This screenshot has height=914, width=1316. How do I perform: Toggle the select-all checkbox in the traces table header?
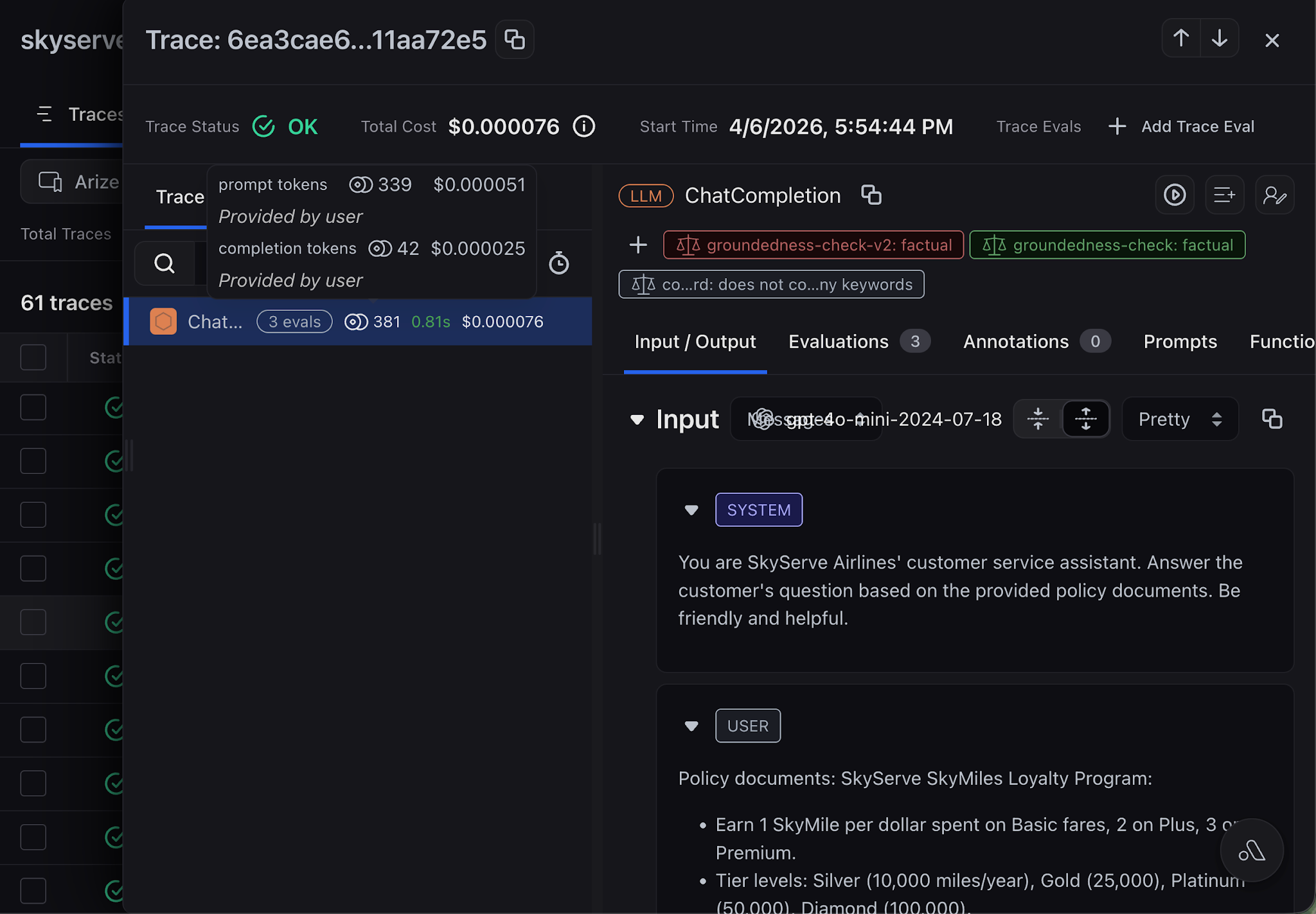(33, 357)
